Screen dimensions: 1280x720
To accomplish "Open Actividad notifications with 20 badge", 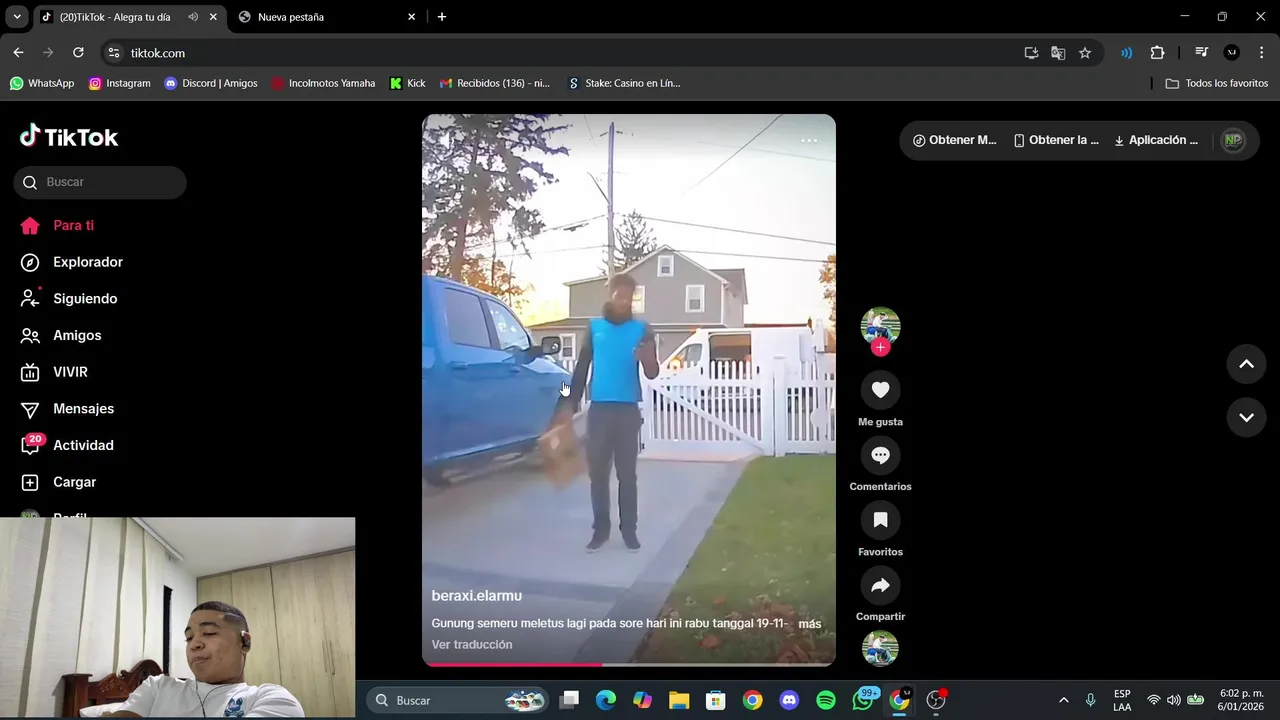I will (68, 445).
